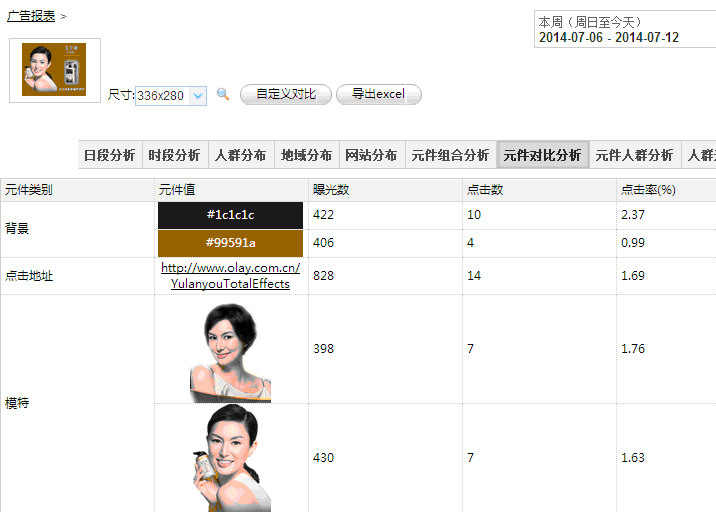Click the 自定义对比 button

[x=286, y=95]
